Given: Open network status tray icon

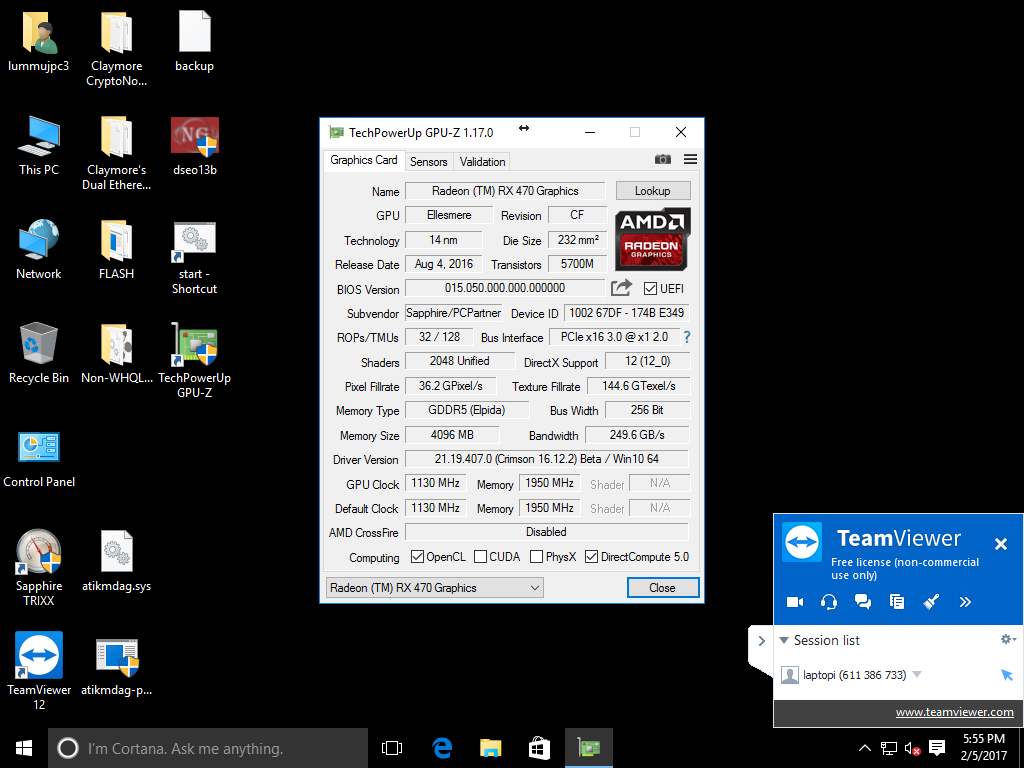Looking at the screenshot, I should point(888,748).
